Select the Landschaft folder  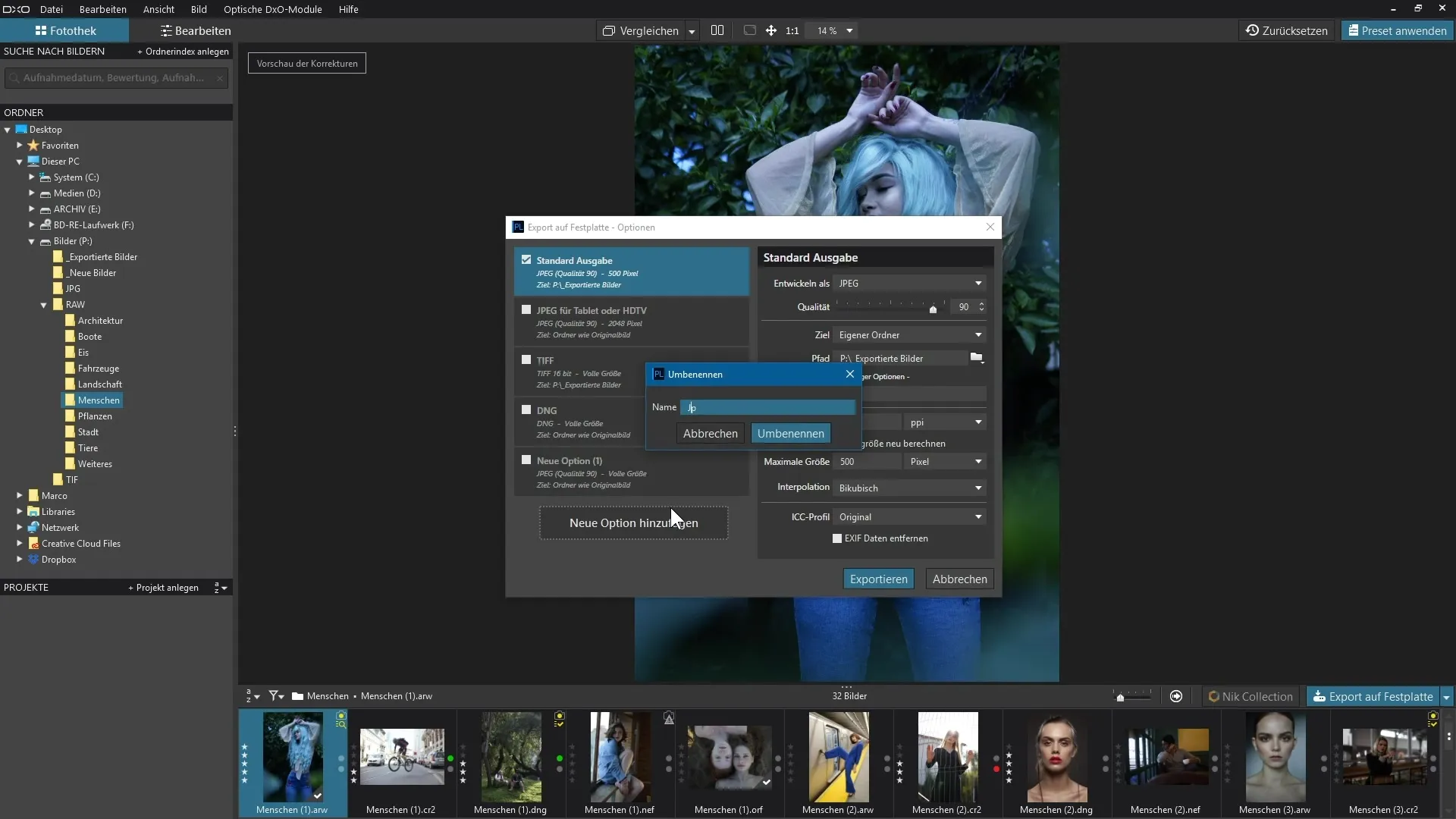click(99, 384)
